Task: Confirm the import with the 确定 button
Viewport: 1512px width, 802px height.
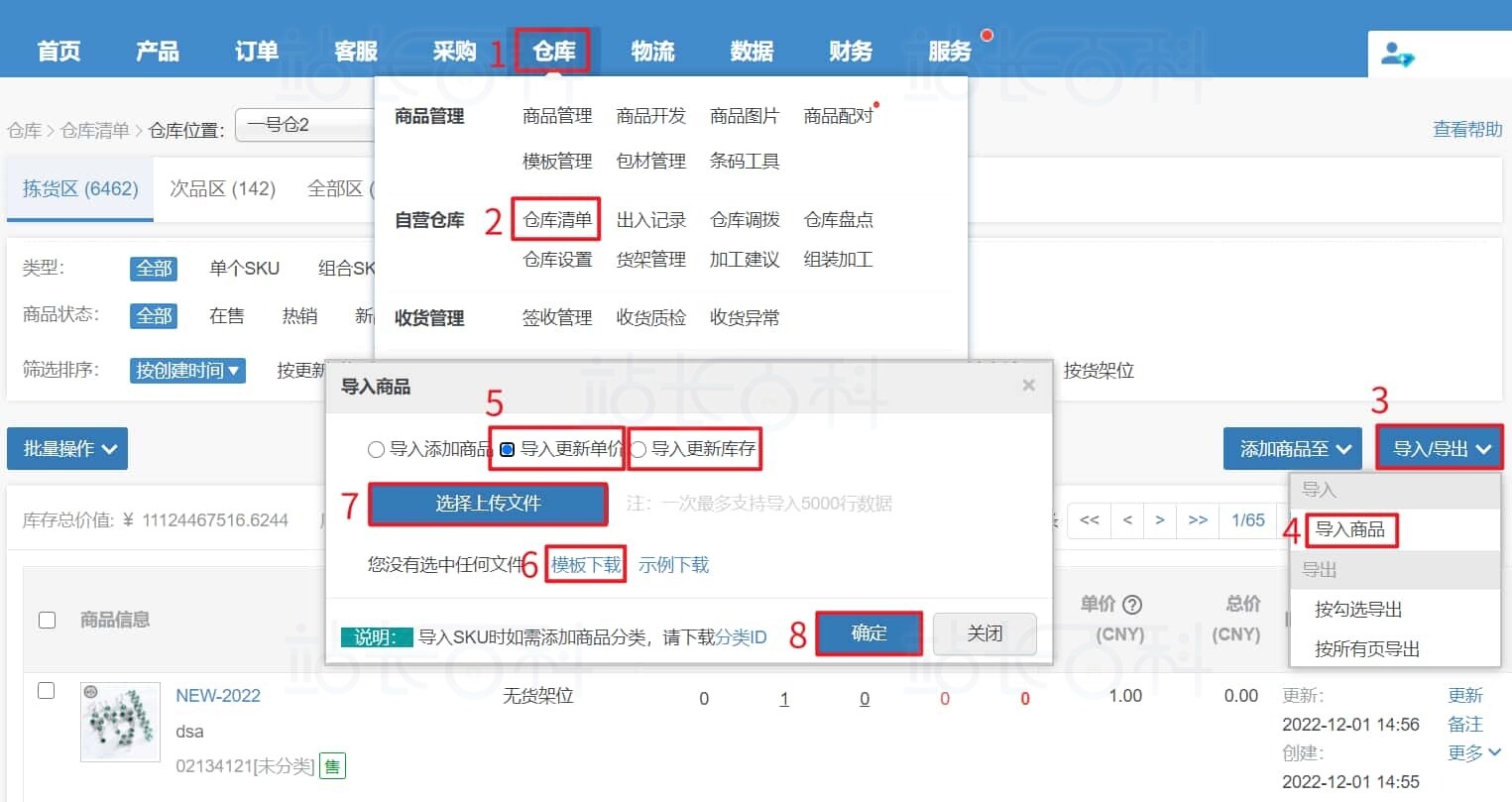Action: pos(868,633)
